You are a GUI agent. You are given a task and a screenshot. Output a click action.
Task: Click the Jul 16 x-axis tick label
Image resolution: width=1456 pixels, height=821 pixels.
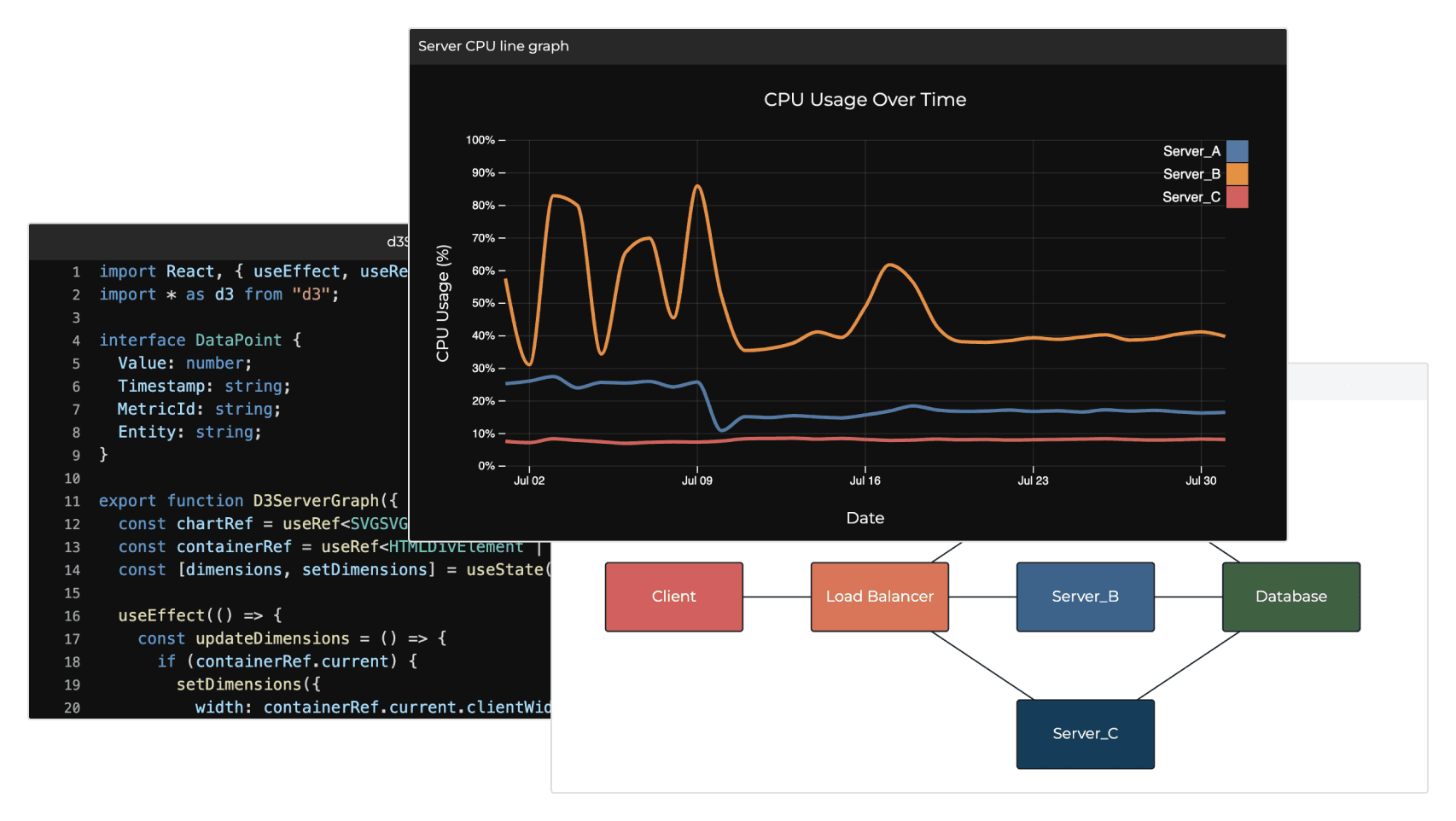[865, 480]
